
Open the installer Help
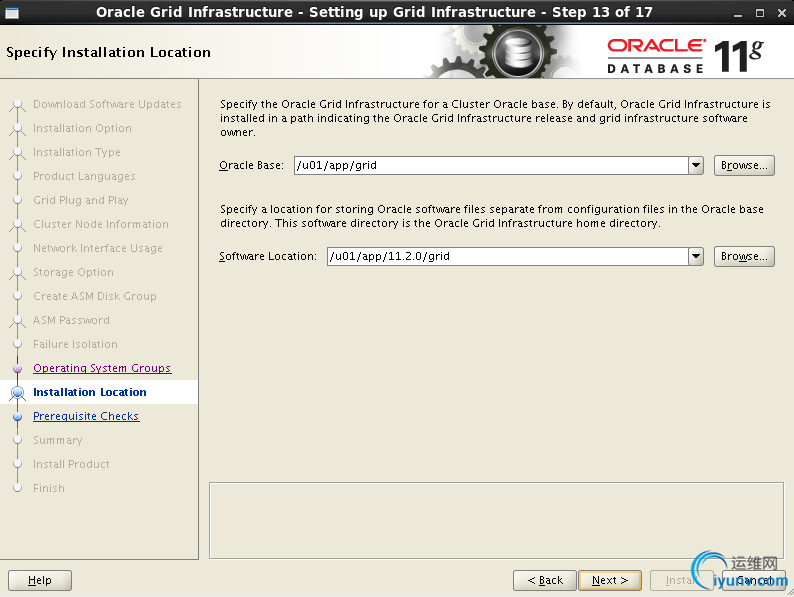[40, 580]
